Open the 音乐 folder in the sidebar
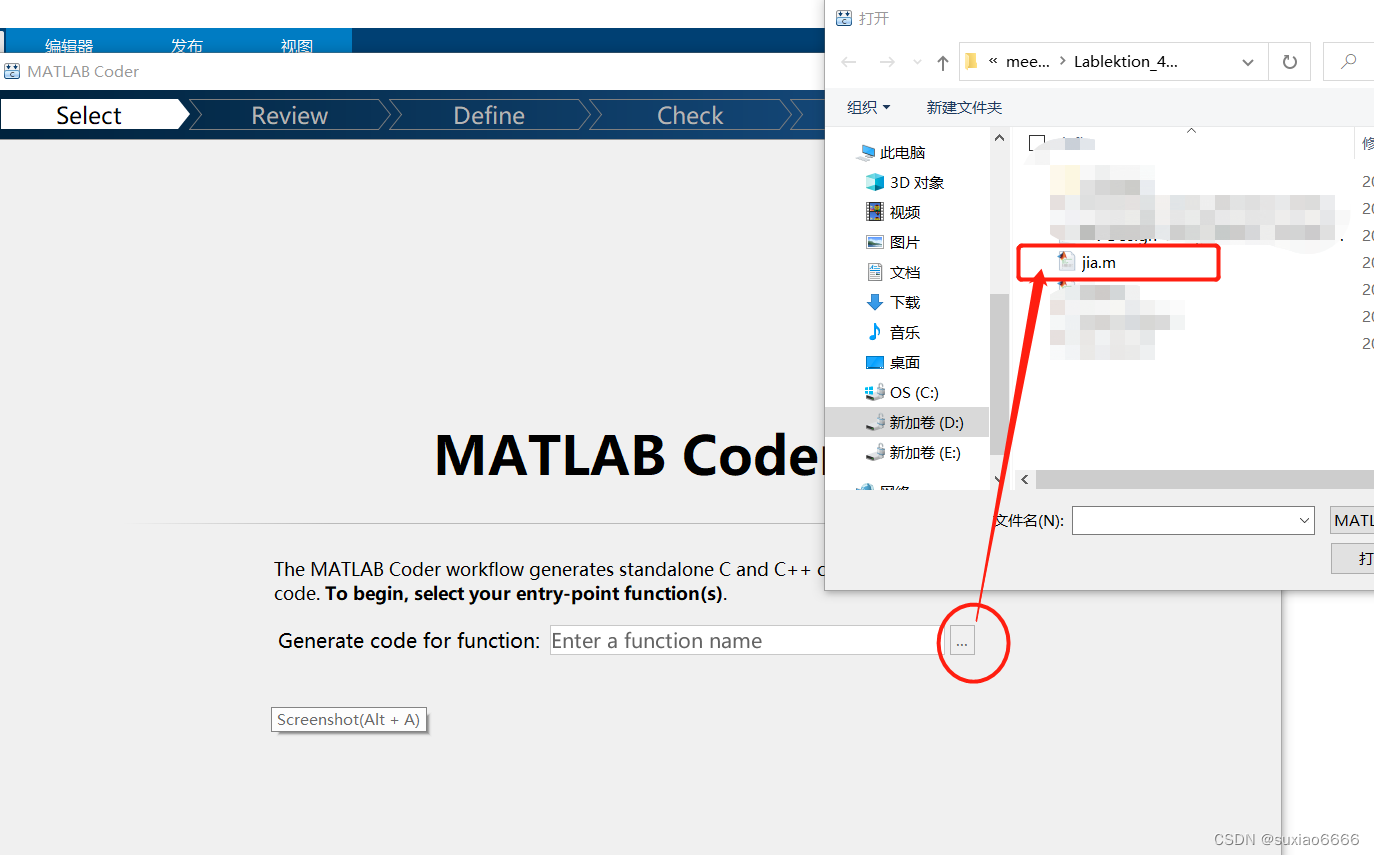This screenshot has width=1374, height=855. pyautogui.click(x=893, y=332)
